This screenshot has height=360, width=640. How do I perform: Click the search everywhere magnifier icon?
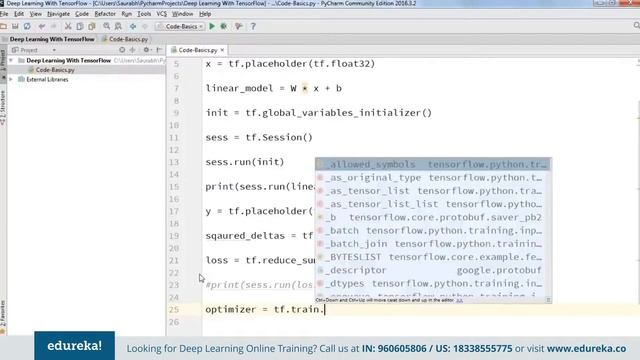click(x=636, y=26)
